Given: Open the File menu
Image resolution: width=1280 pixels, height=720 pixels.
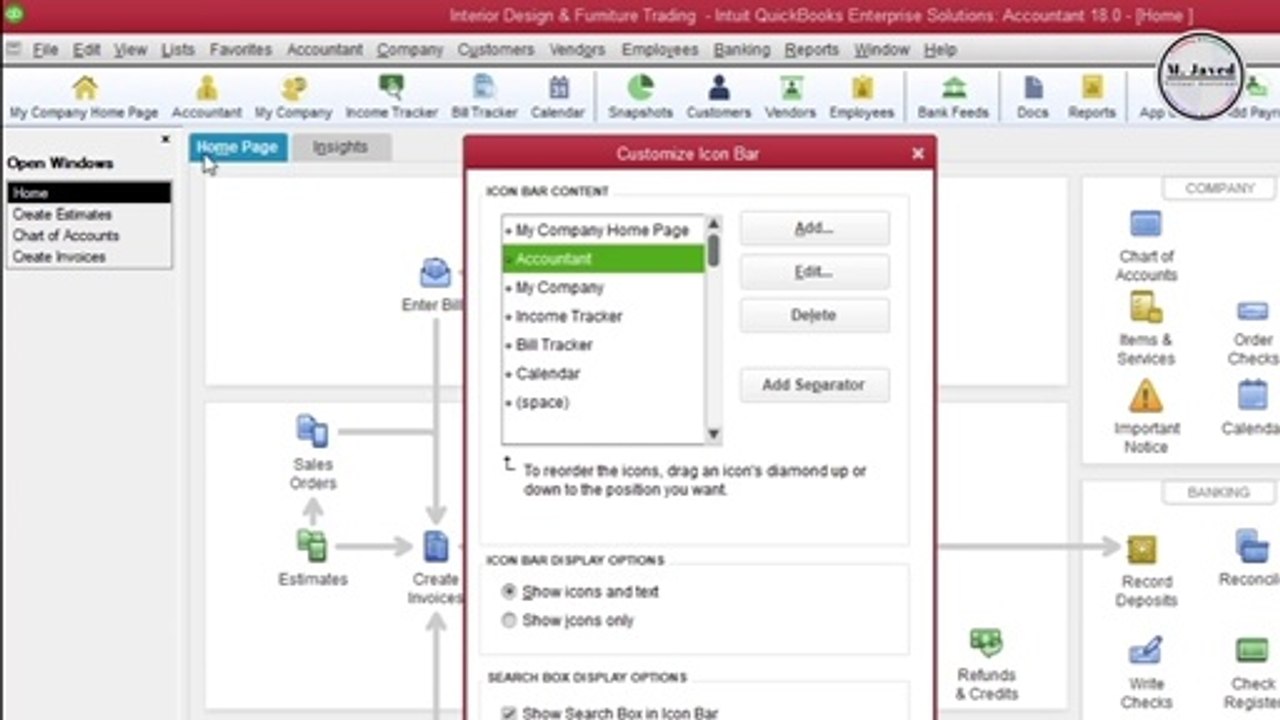Looking at the screenshot, I should pyautogui.click(x=45, y=49).
